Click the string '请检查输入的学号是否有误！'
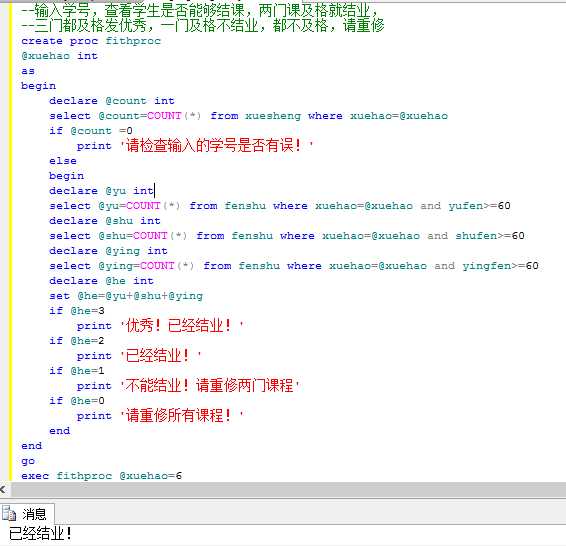566x546 pixels. pos(216,145)
